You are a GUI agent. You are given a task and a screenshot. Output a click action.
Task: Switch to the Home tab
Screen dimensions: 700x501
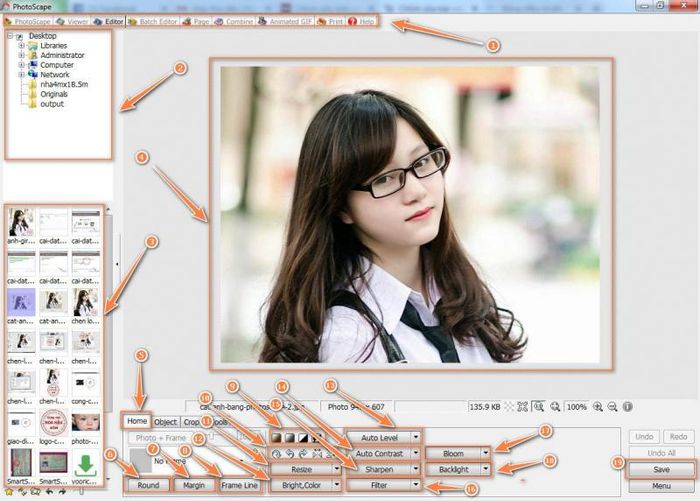(x=137, y=422)
